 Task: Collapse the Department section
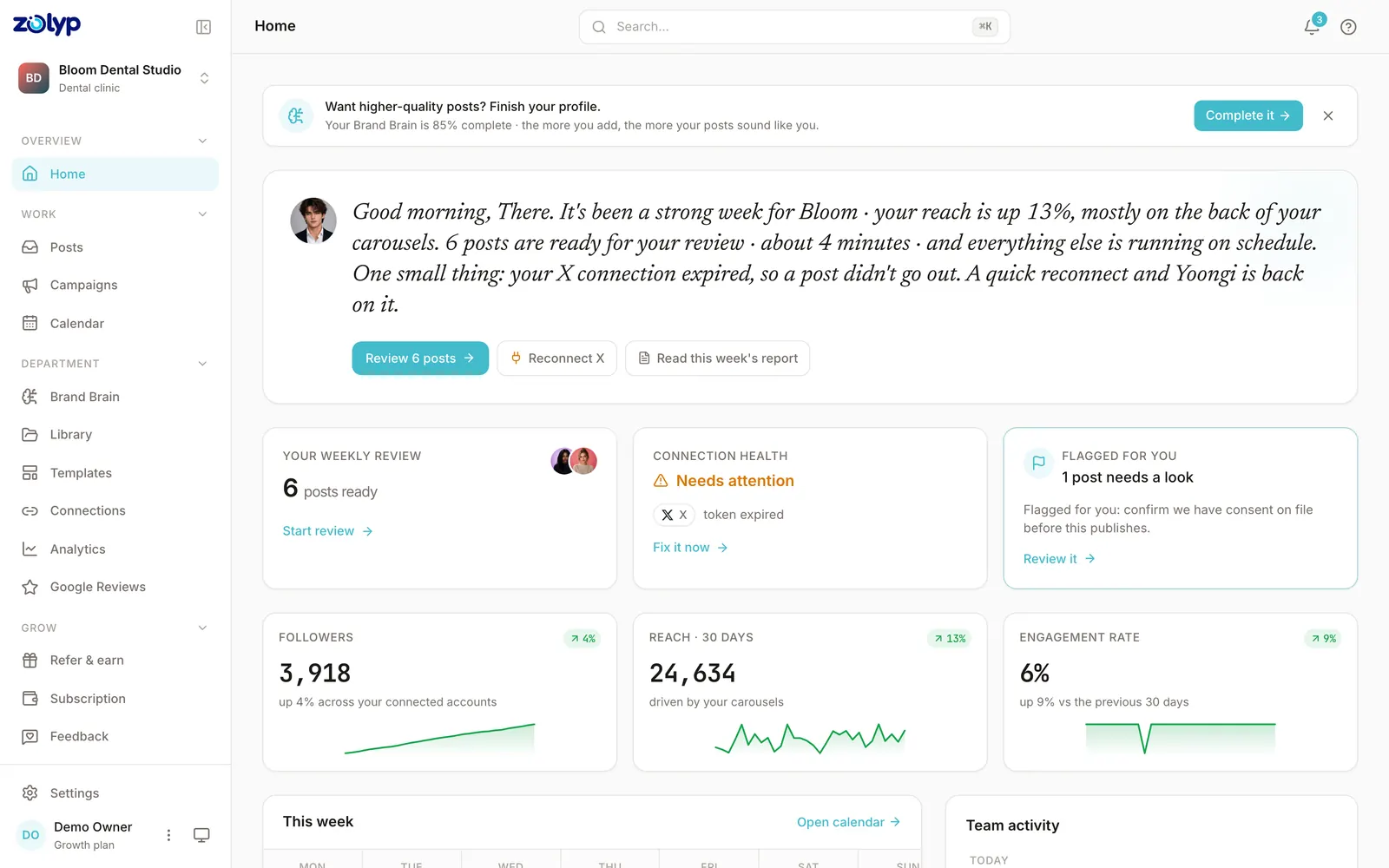click(202, 364)
